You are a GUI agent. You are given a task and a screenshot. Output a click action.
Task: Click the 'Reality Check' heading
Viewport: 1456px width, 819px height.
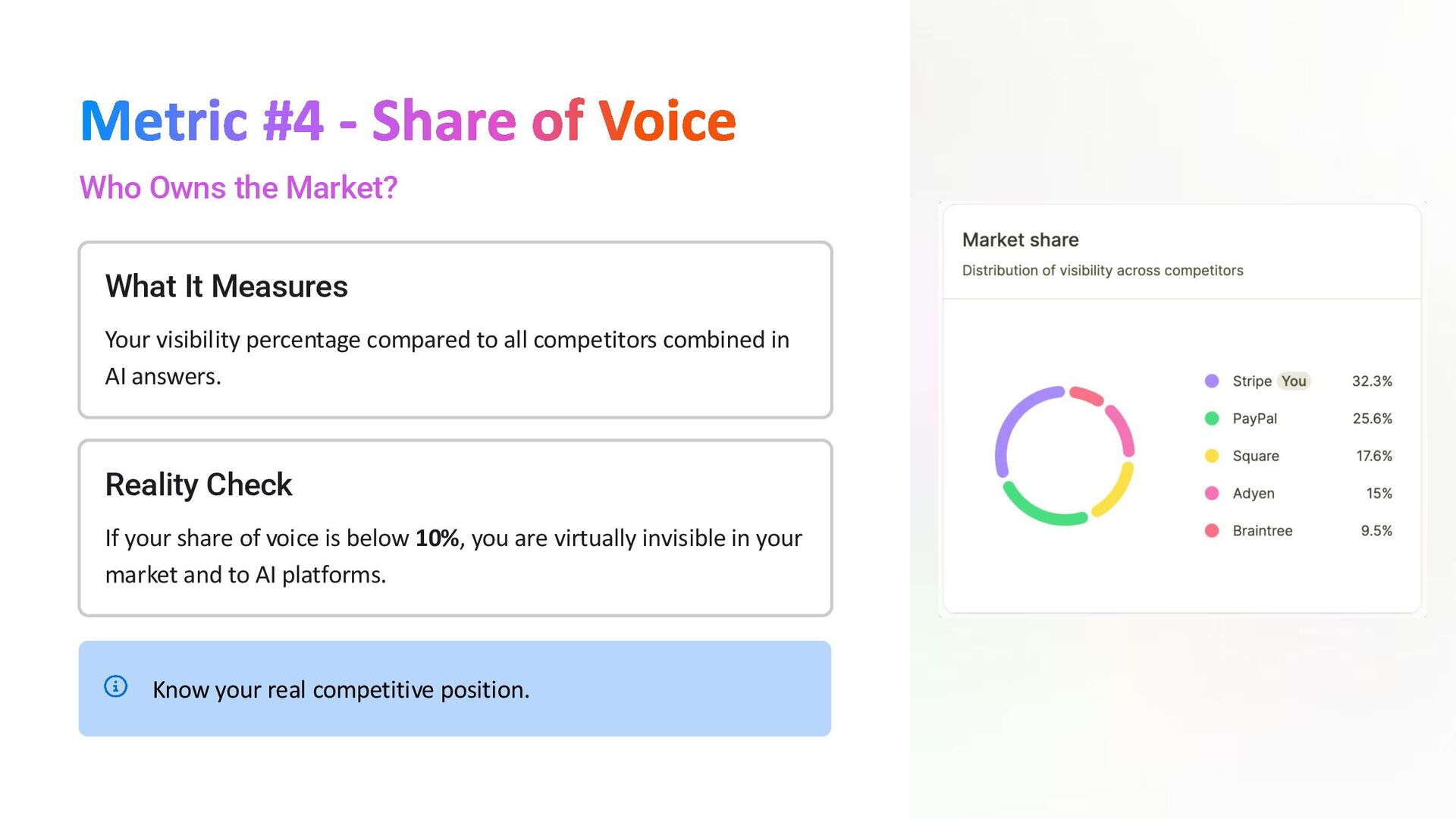(199, 485)
